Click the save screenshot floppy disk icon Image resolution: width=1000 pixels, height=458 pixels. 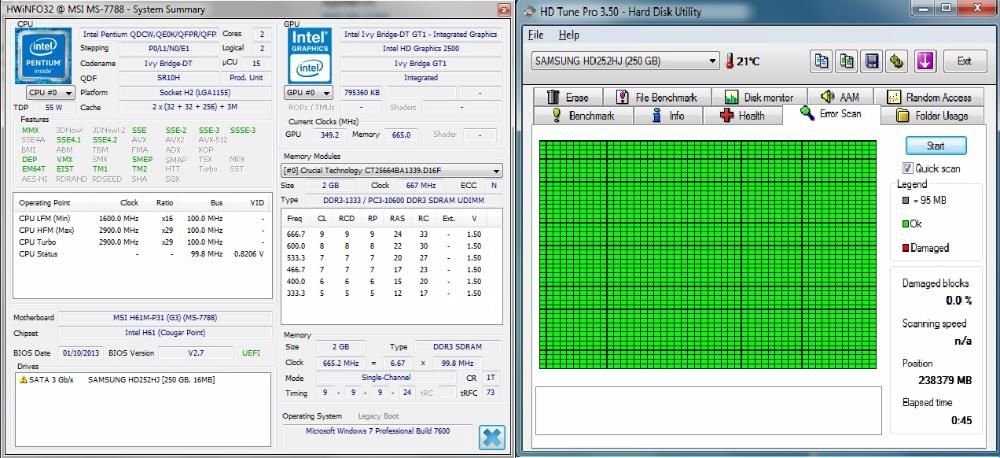pyautogui.click(x=872, y=61)
